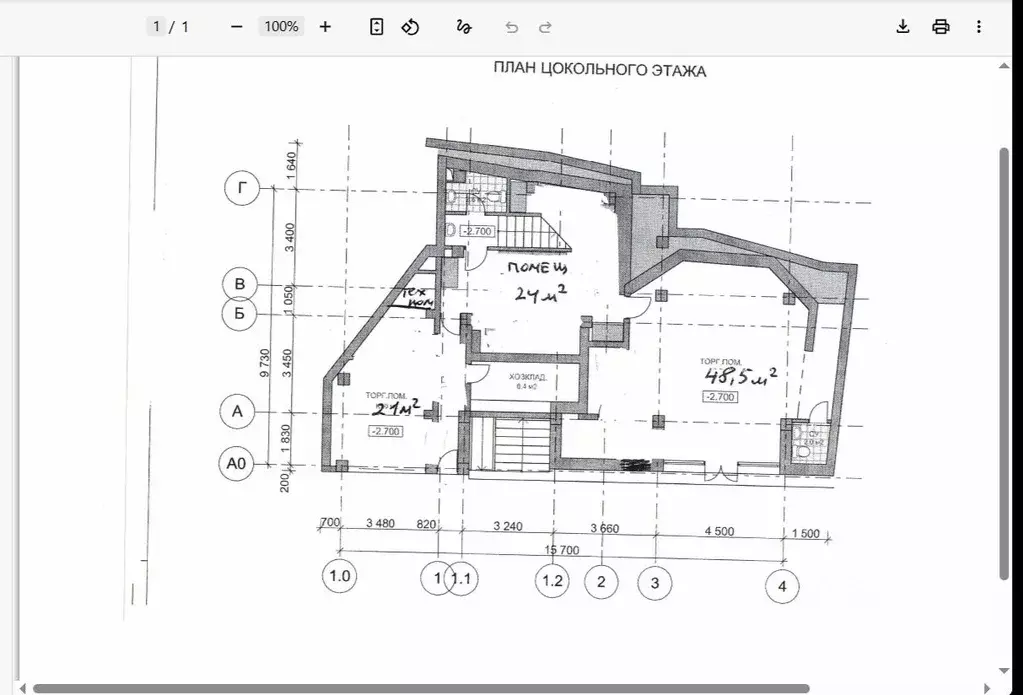1023x695 pixels.
Task: Click the 3 660 dimension text
Action: click(605, 528)
